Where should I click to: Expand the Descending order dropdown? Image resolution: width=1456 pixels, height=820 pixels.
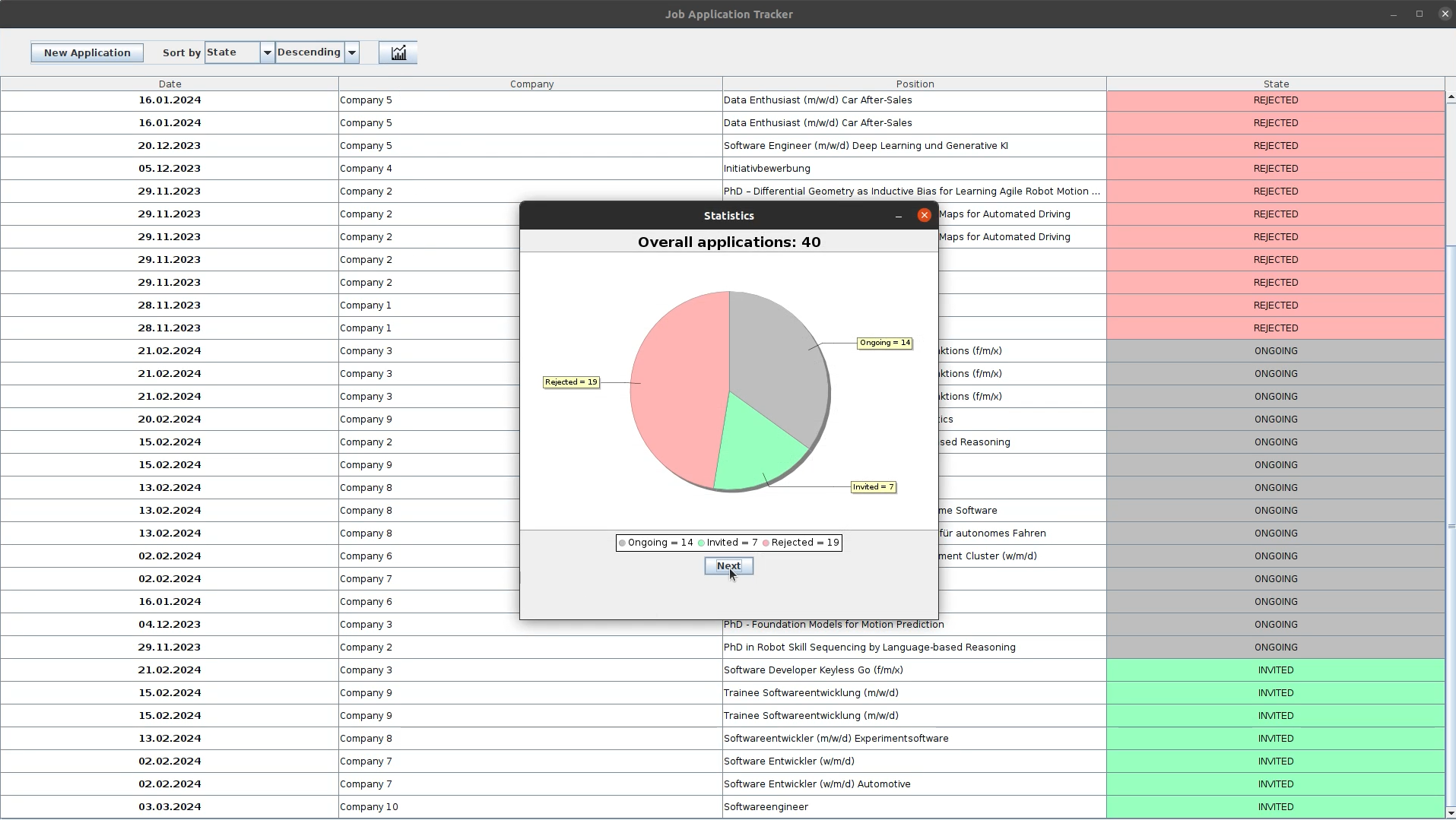(352, 52)
